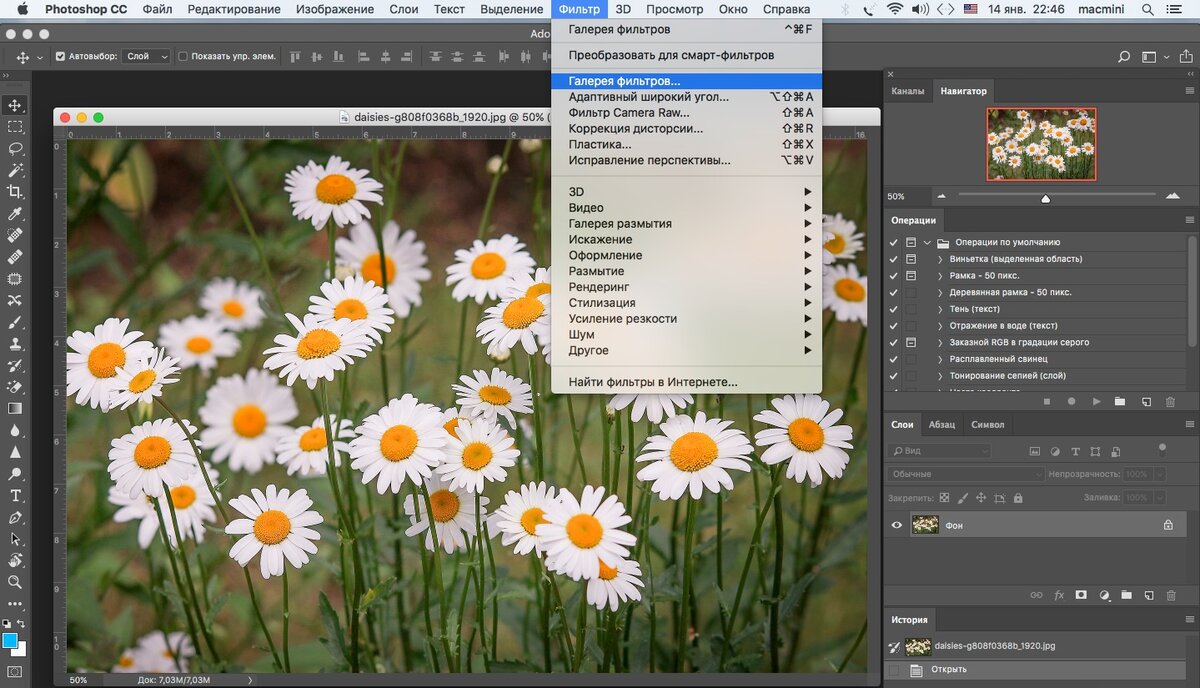Select the Rectangular Marquee tool
The width and height of the screenshot is (1200, 688).
click(15, 127)
